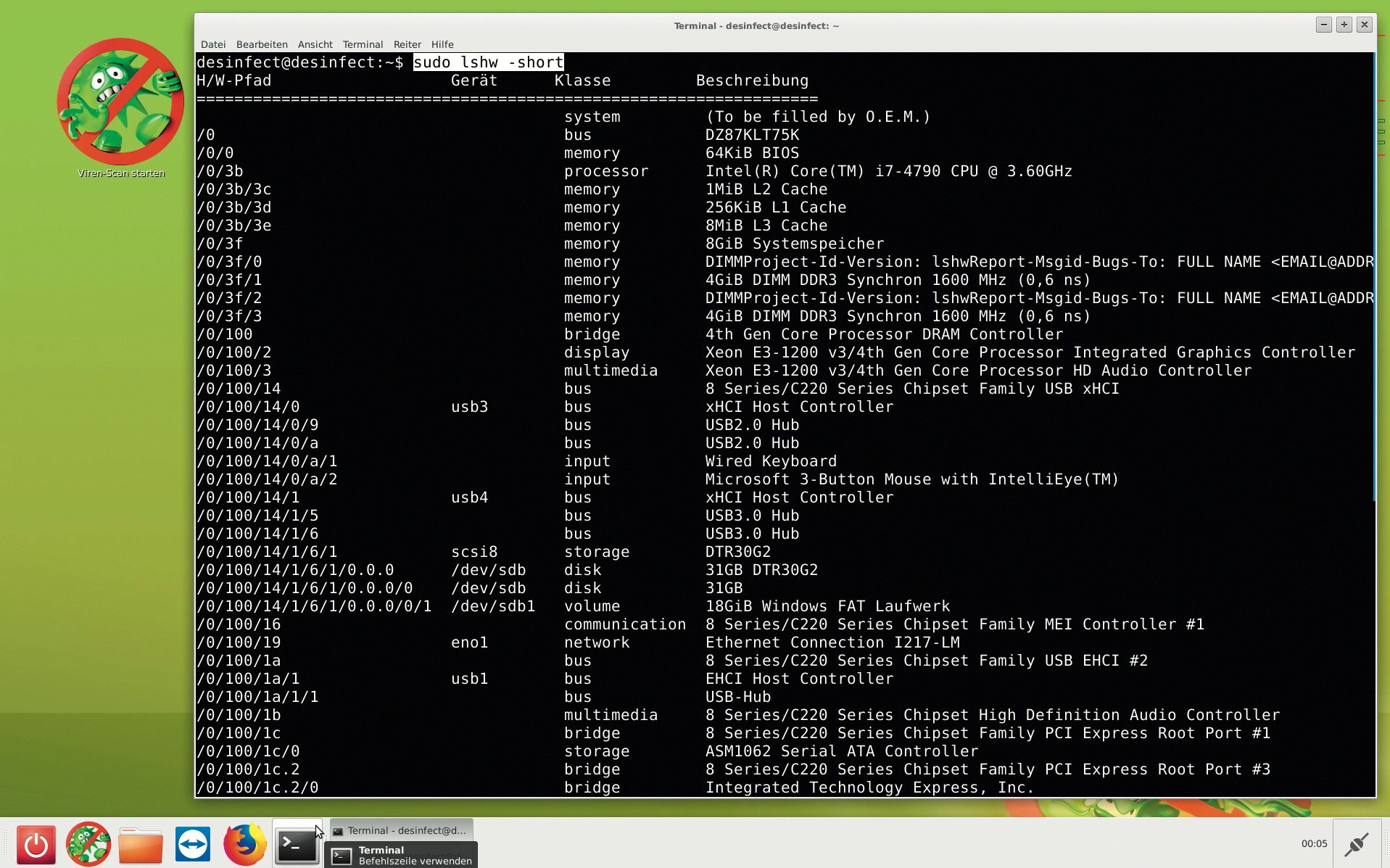Image resolution: width=1390 pixels, height=868 pixels.
Task: Select the 'Terminal - desinfect@d...' taskbar window button
Action: tap(401, 830)
